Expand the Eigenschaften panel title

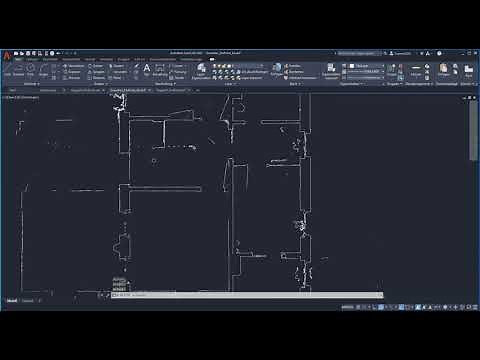(x=352, y=84)
